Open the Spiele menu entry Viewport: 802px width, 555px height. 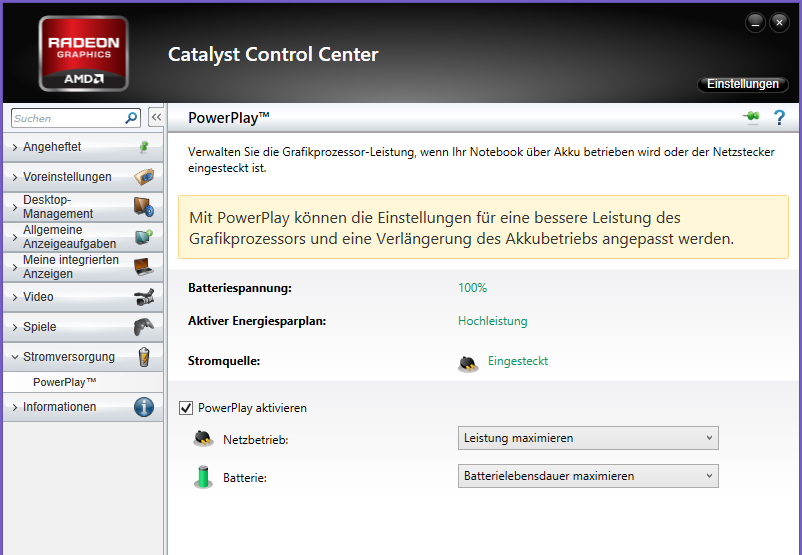83,327
